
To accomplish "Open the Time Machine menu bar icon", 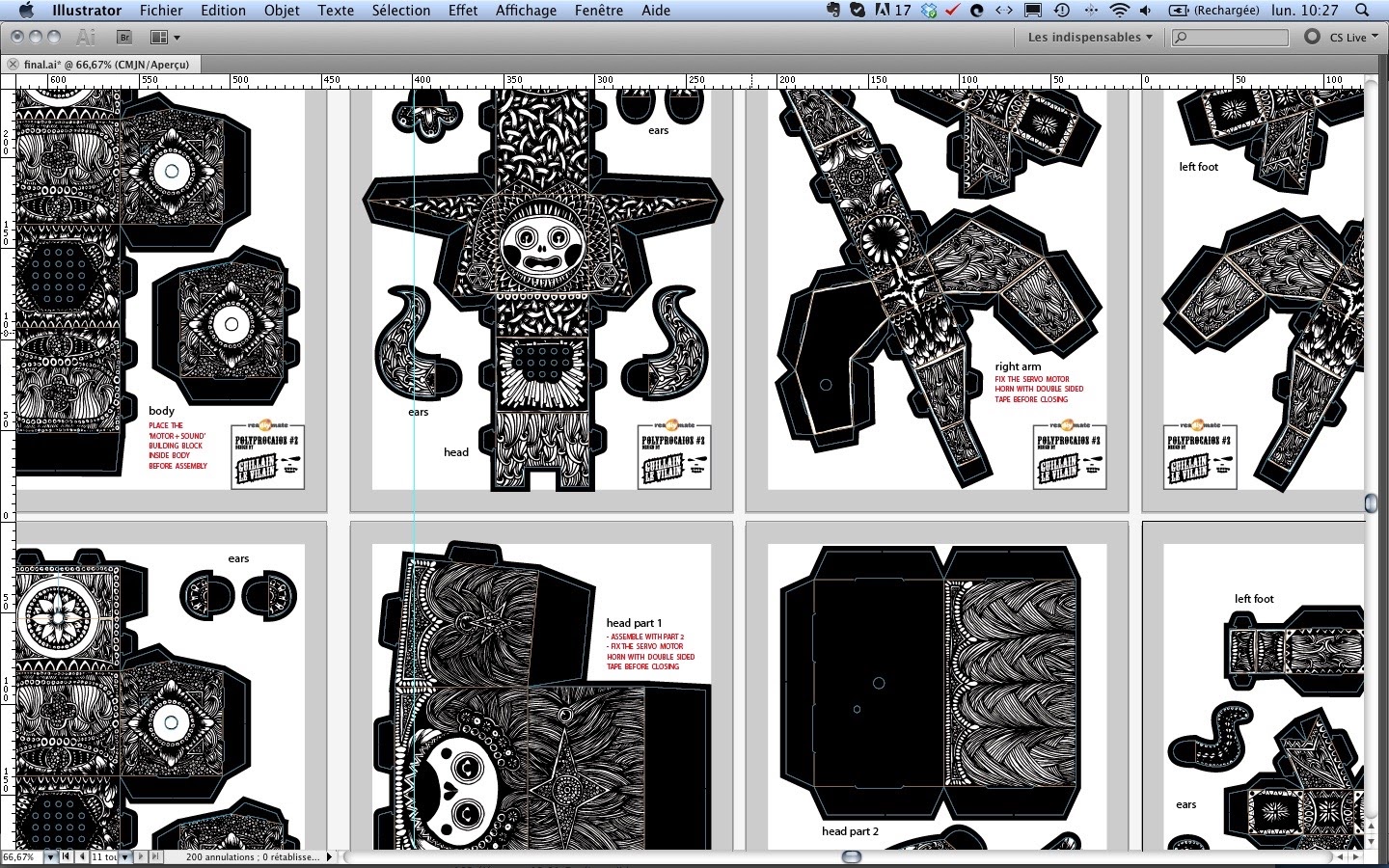I will point(1062,11).
